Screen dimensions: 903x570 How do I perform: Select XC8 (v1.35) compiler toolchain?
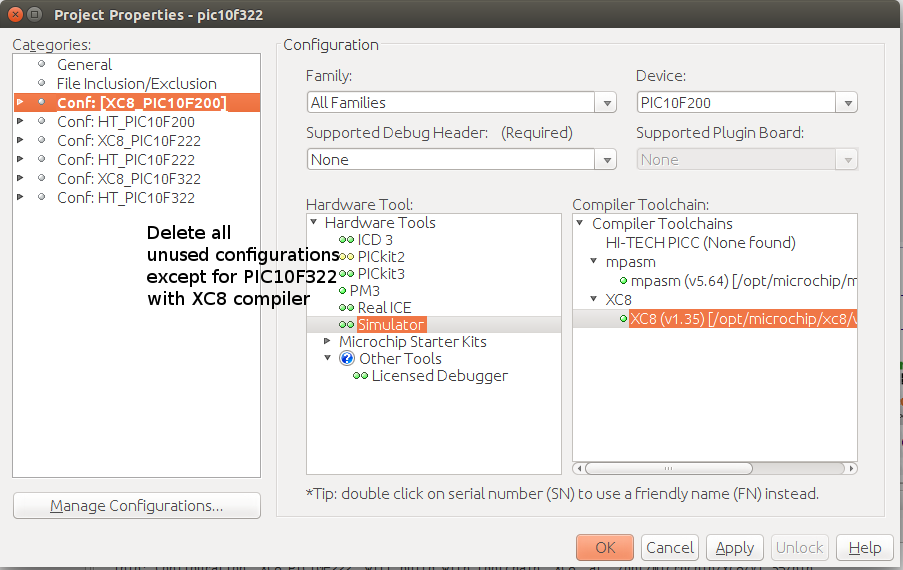[x=742, y=319]
